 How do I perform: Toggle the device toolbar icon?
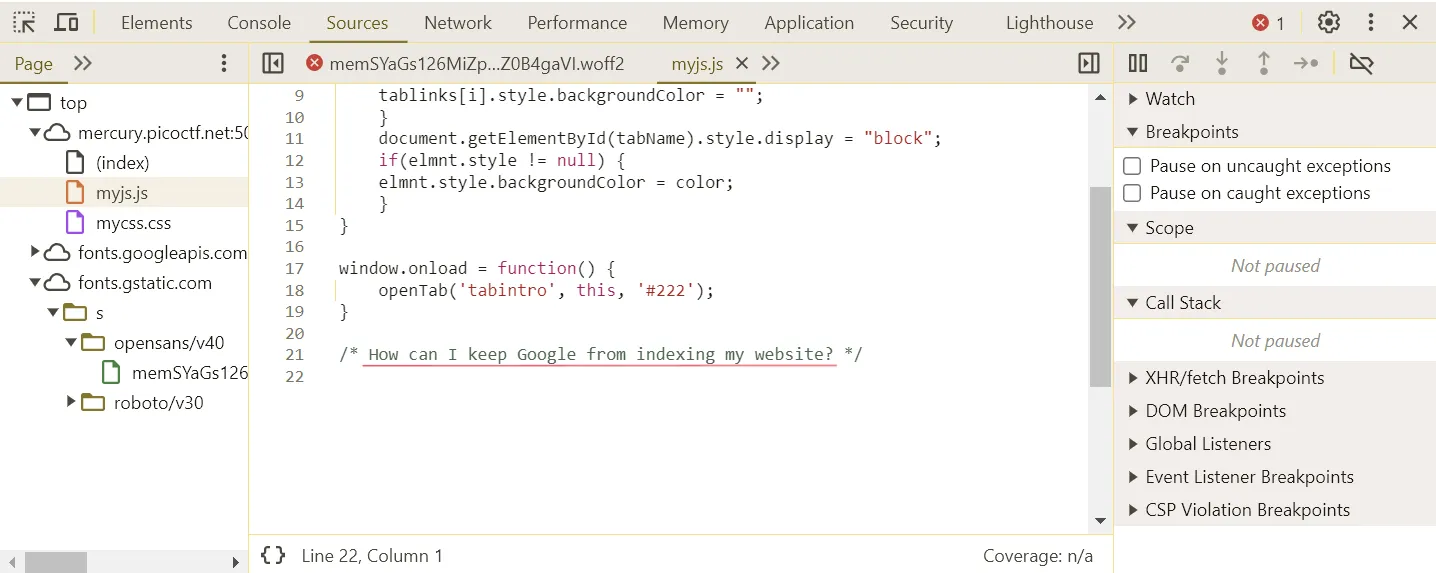click(x=66, y=22)
